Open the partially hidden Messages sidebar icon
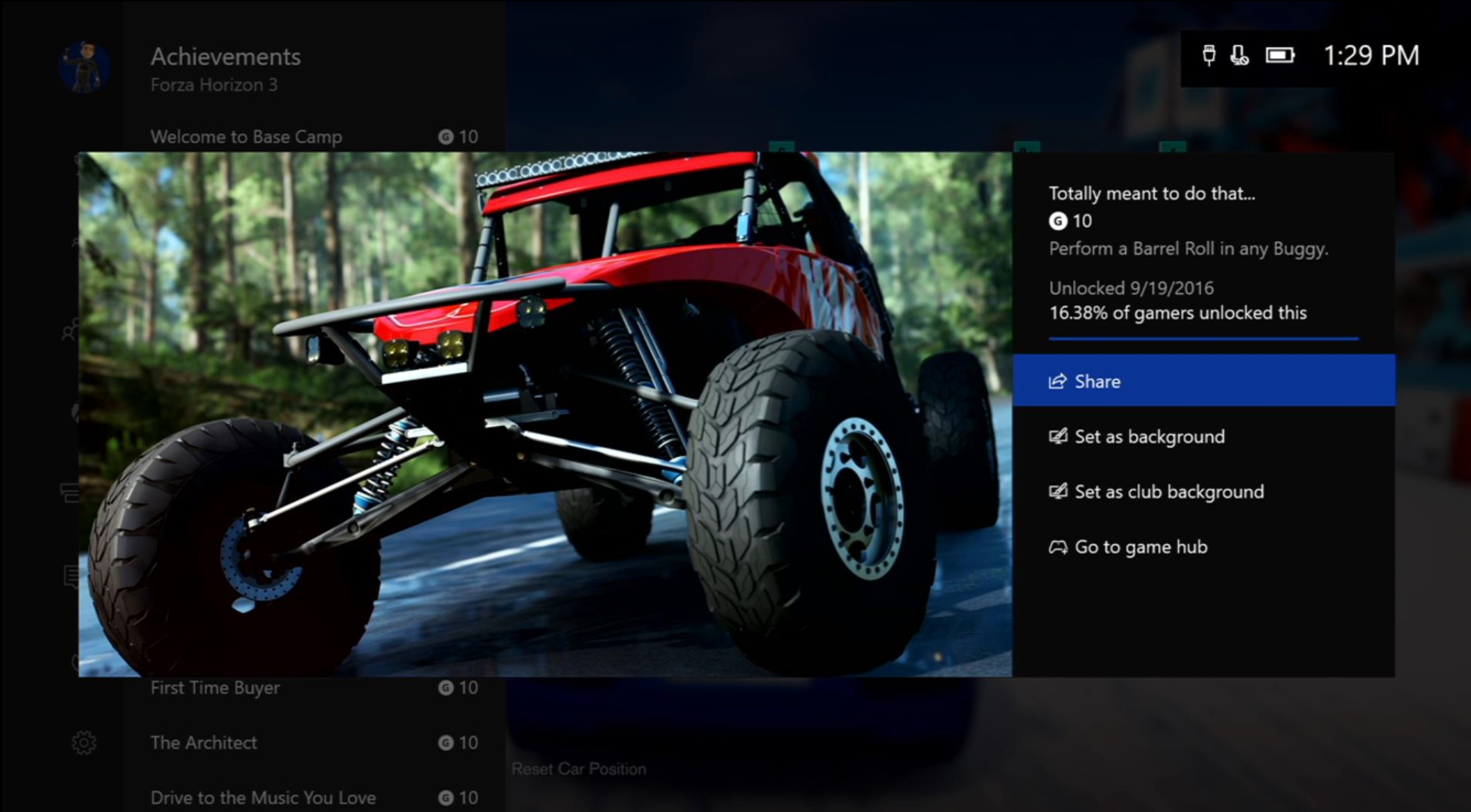1471x812 pixels. [x=71, y=575]
